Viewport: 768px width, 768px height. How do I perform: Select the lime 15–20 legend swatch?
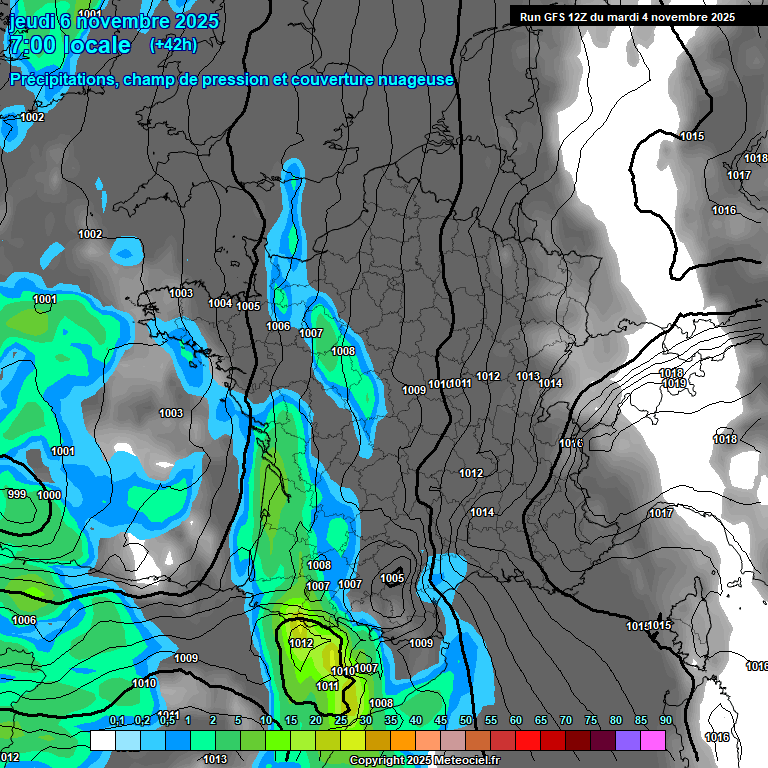coord(303,740)
